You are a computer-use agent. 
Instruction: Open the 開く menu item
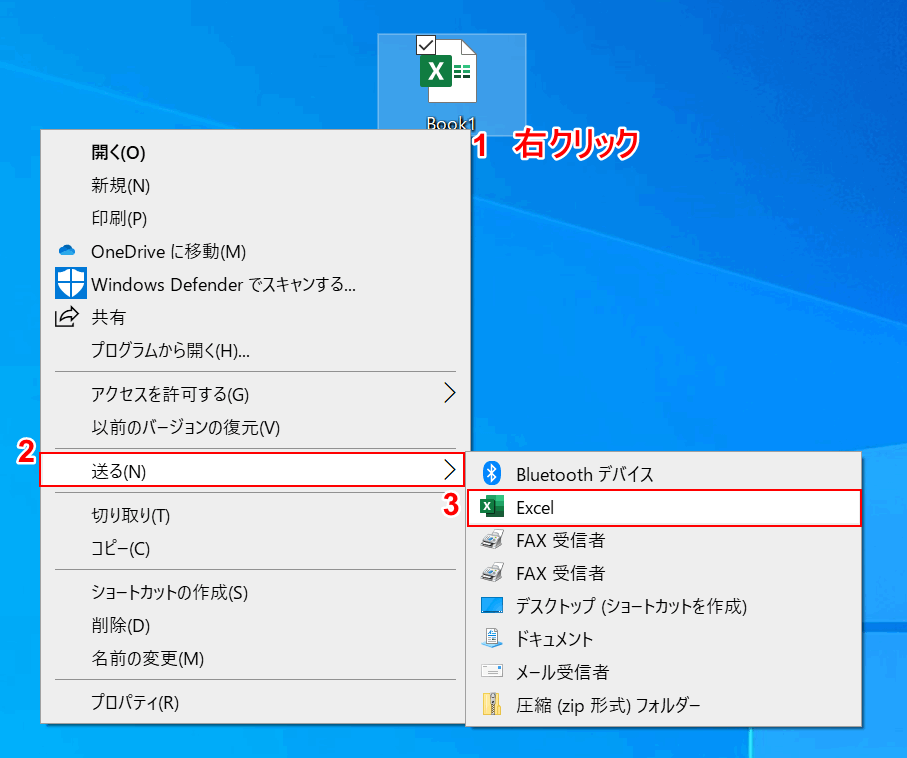tap(115, 152)
